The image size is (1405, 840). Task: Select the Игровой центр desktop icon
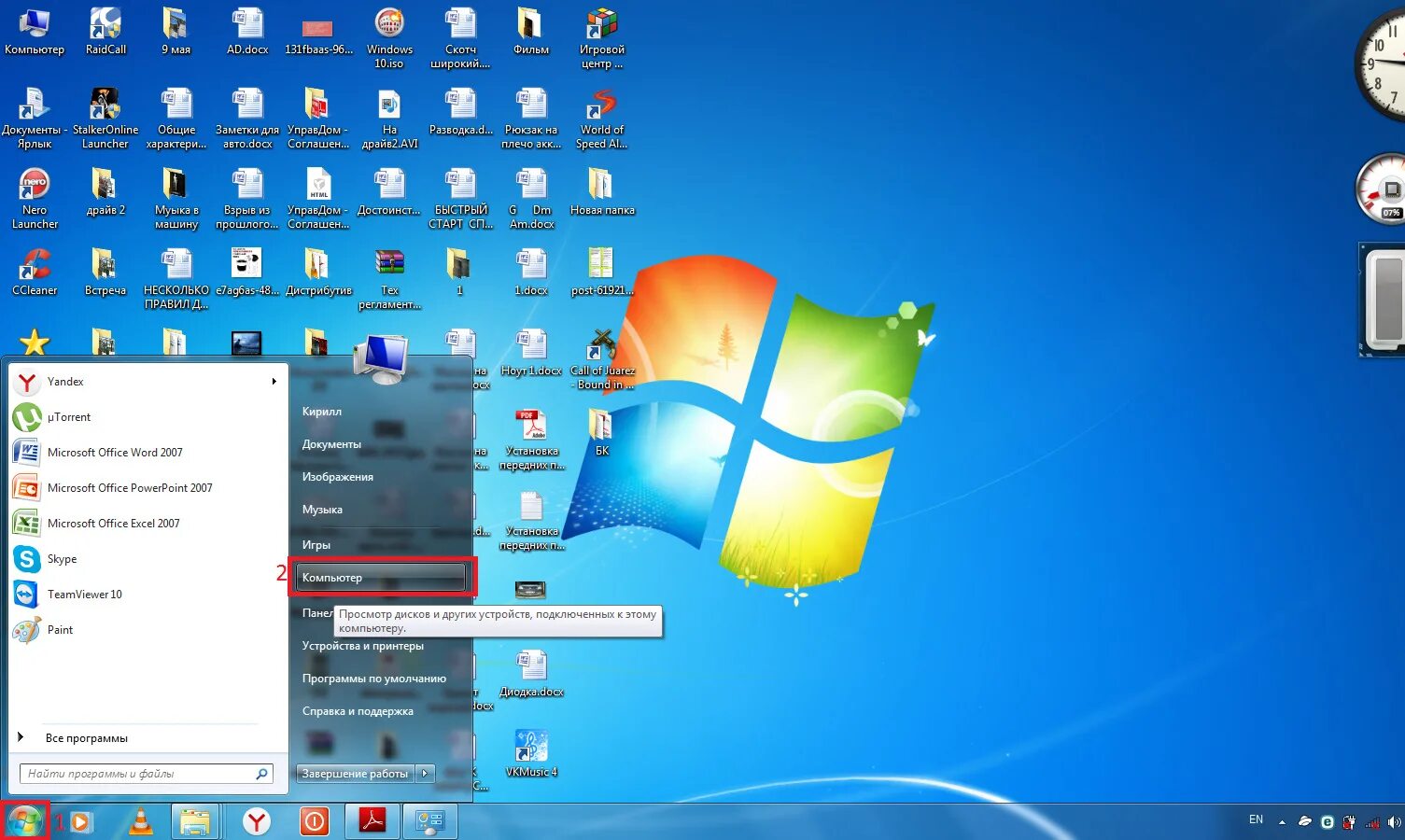(x=602, y=38)
